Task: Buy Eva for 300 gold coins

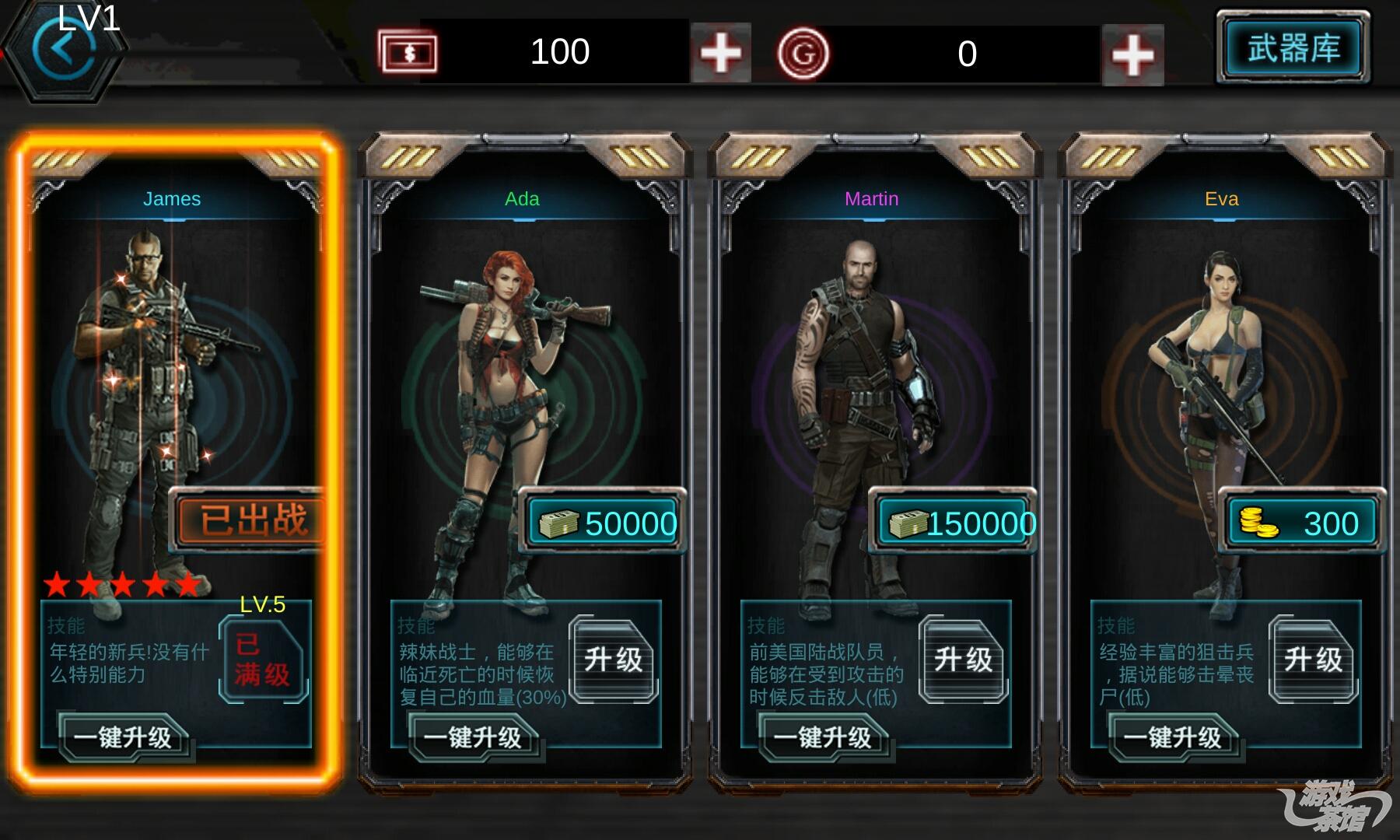Action: click(x=1303, y=522)
